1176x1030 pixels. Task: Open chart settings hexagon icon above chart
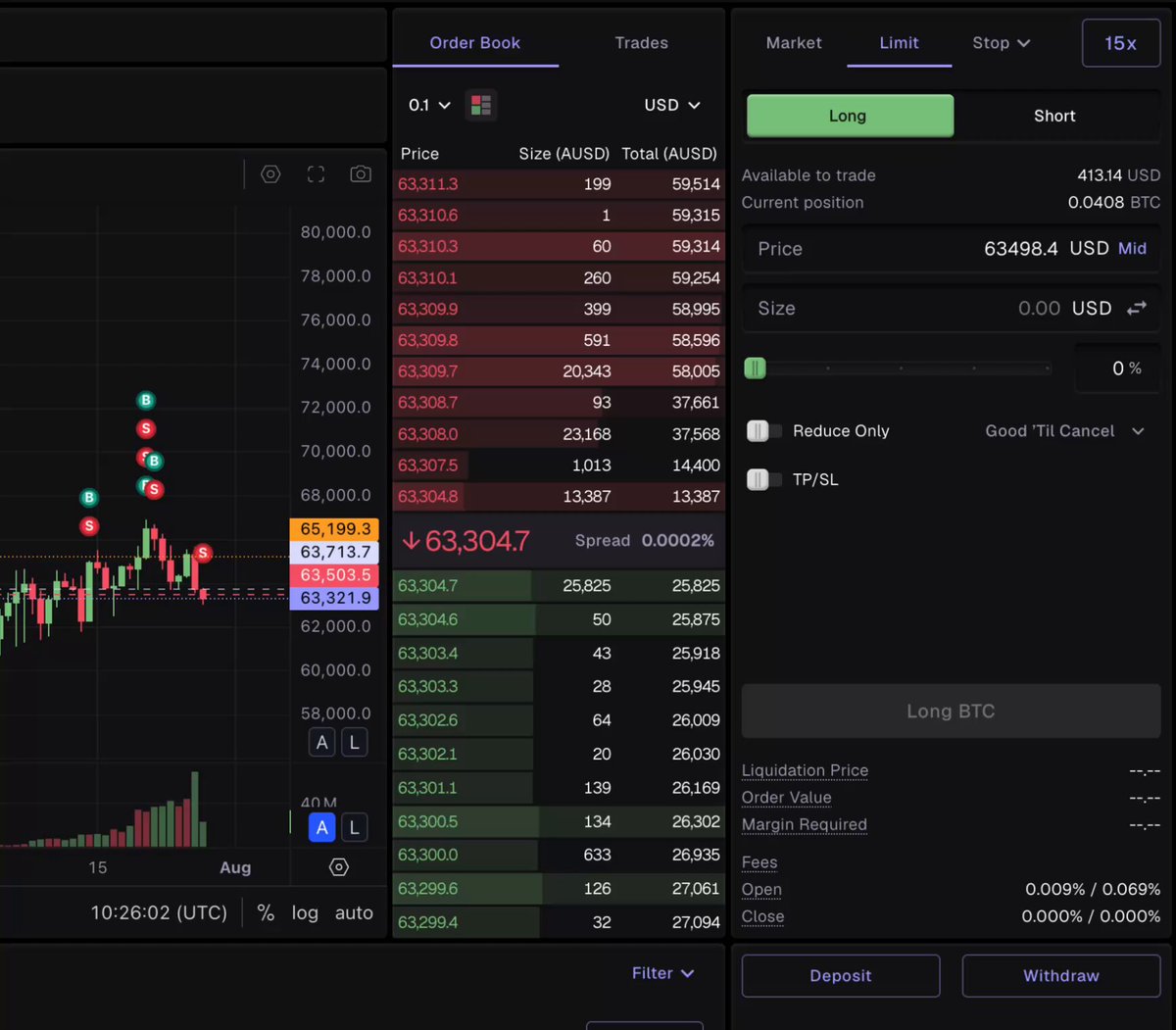click(270, 174)
